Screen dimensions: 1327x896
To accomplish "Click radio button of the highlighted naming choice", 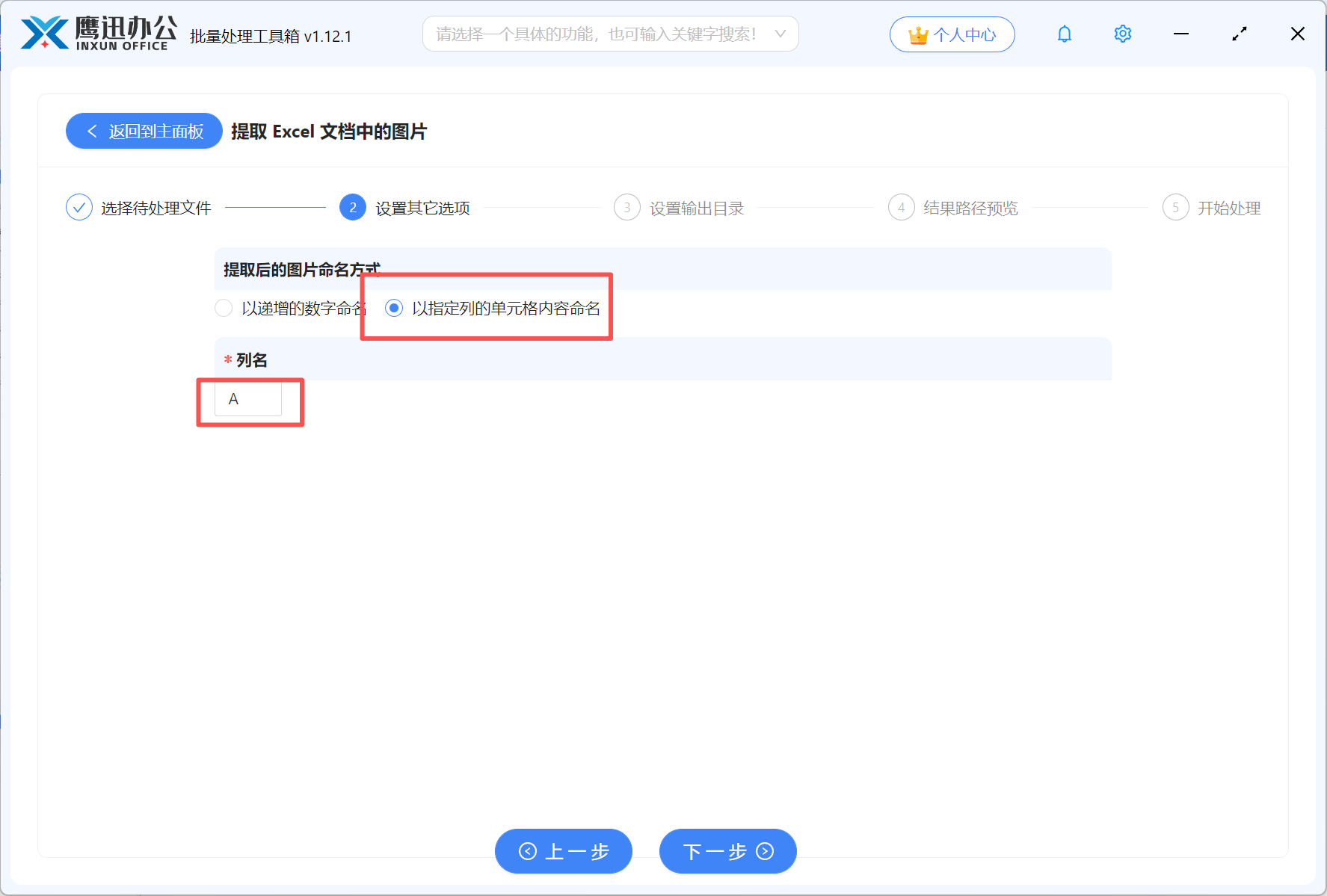I will 394,307.
